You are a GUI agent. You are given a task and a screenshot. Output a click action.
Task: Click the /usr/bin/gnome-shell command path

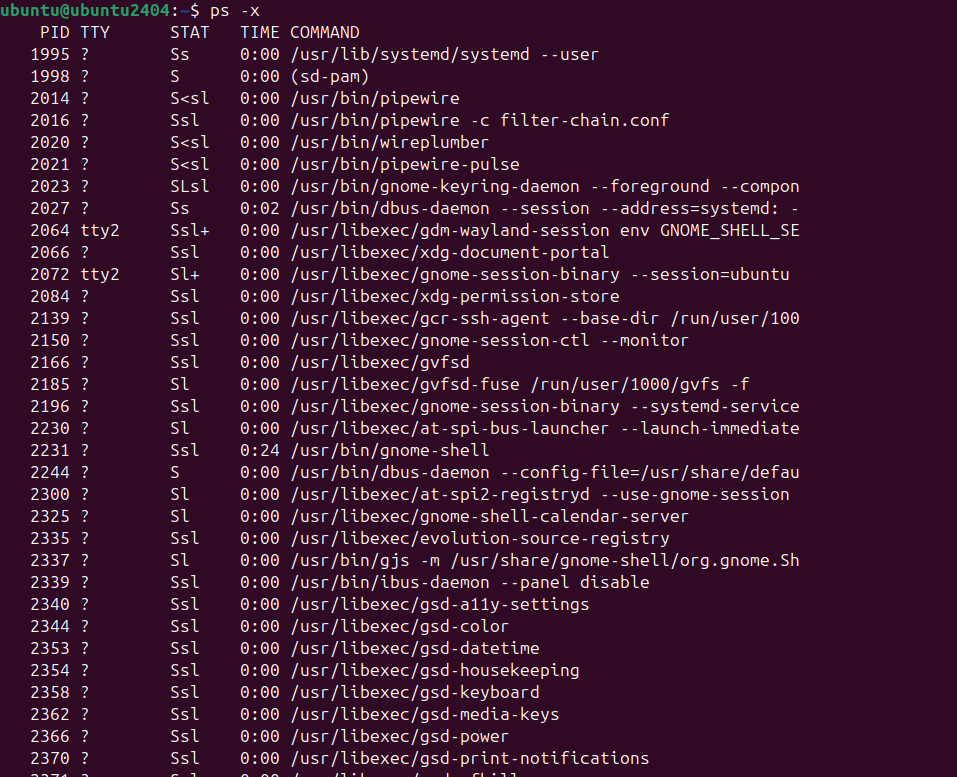pos(390,450)
